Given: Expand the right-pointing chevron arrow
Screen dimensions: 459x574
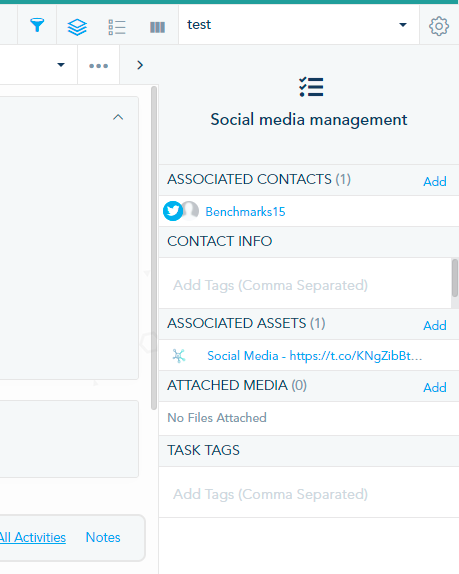Looking at the screenshot, I should coord(140,65).
